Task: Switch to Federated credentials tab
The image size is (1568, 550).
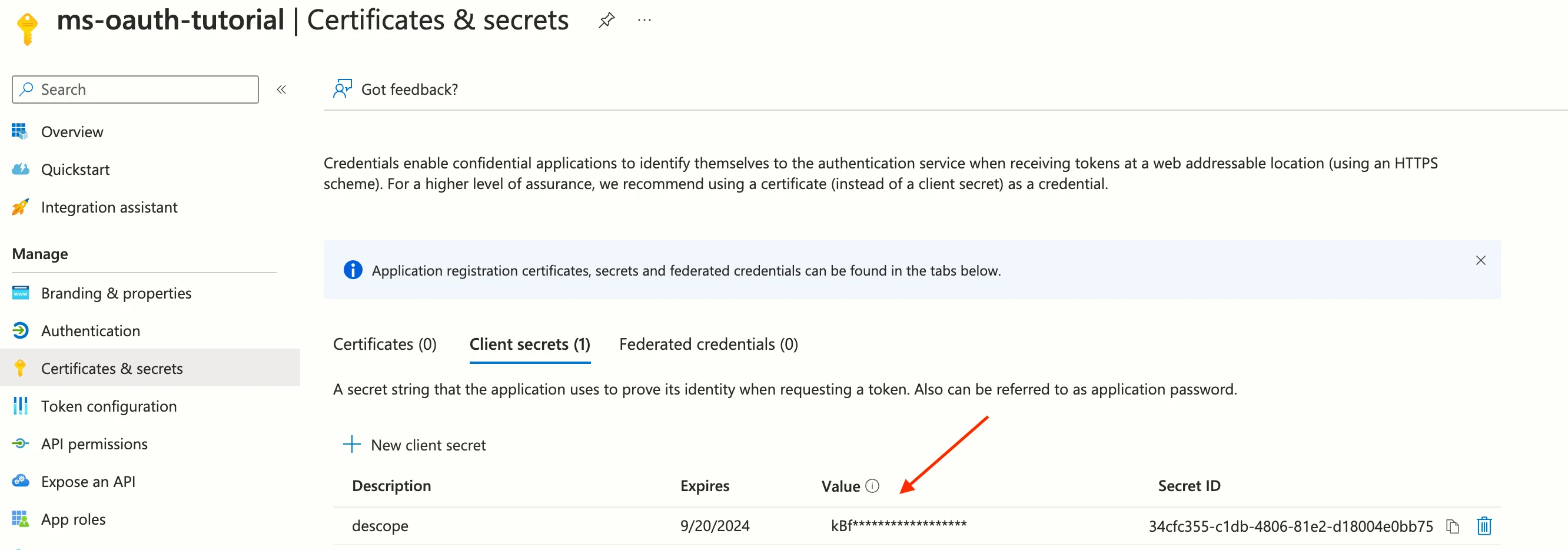Action: [708, 344]
